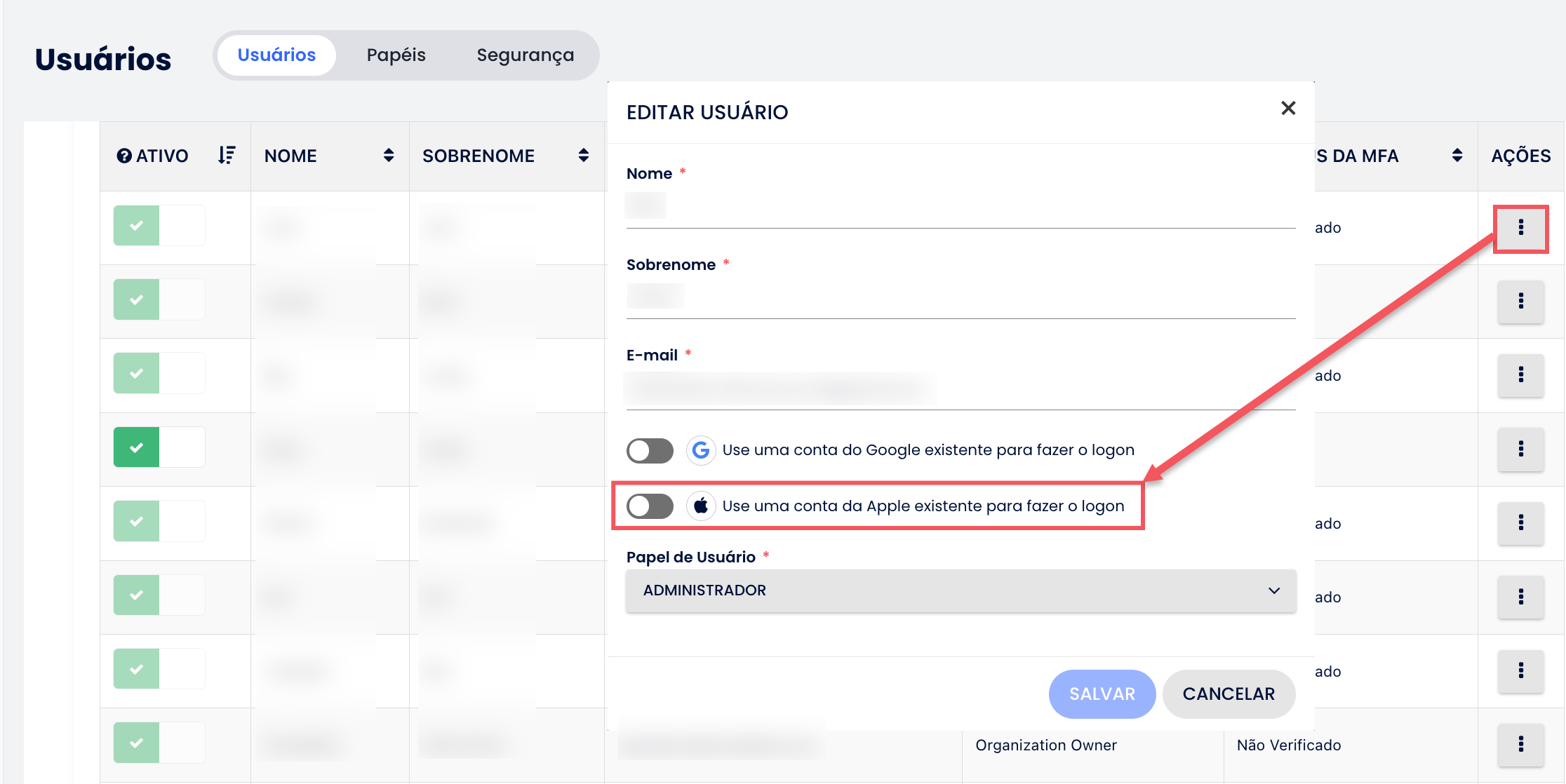Open the actions menu for the first user

(1520, 228)
